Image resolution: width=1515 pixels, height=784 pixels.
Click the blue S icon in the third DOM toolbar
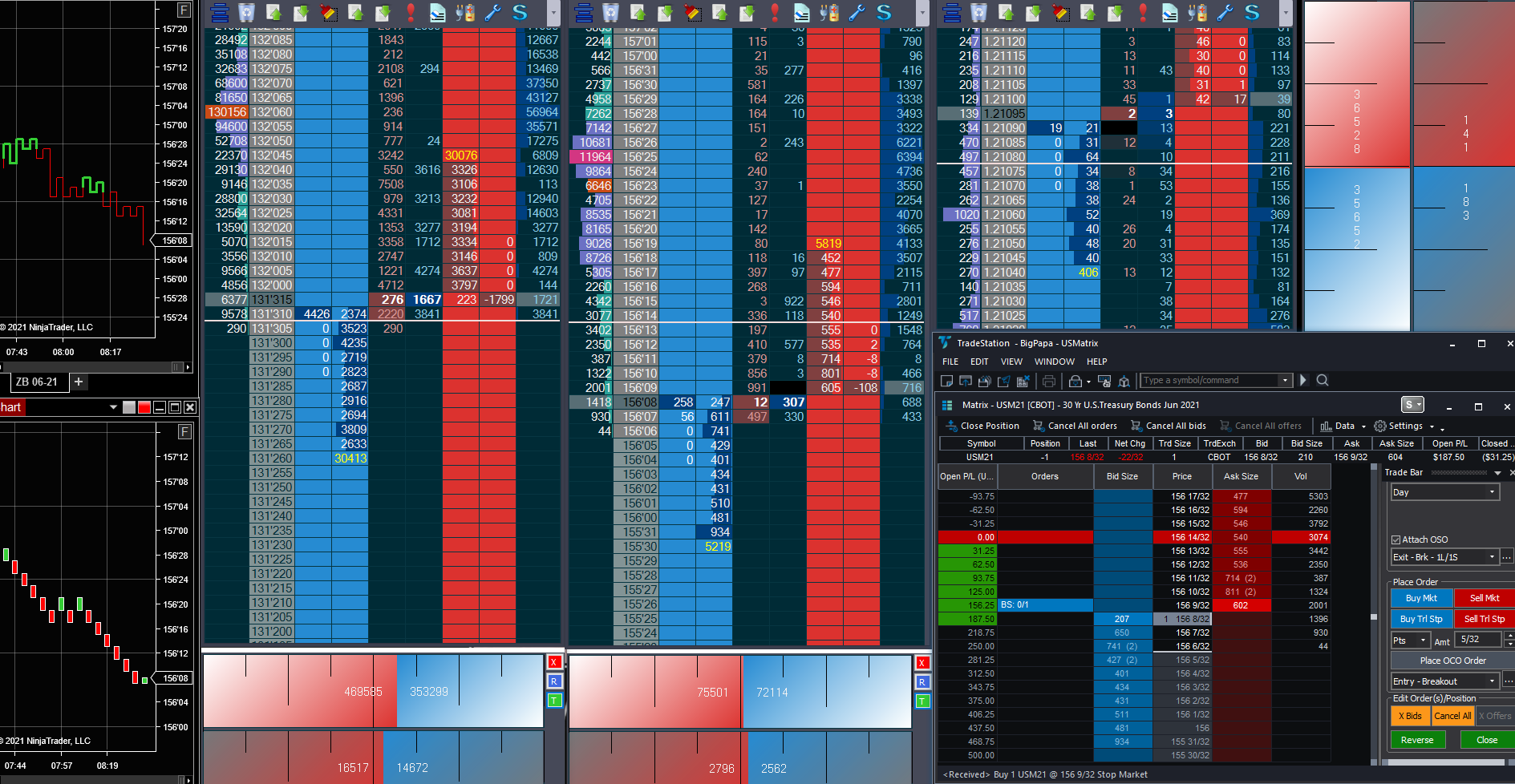click(1252, 12)
